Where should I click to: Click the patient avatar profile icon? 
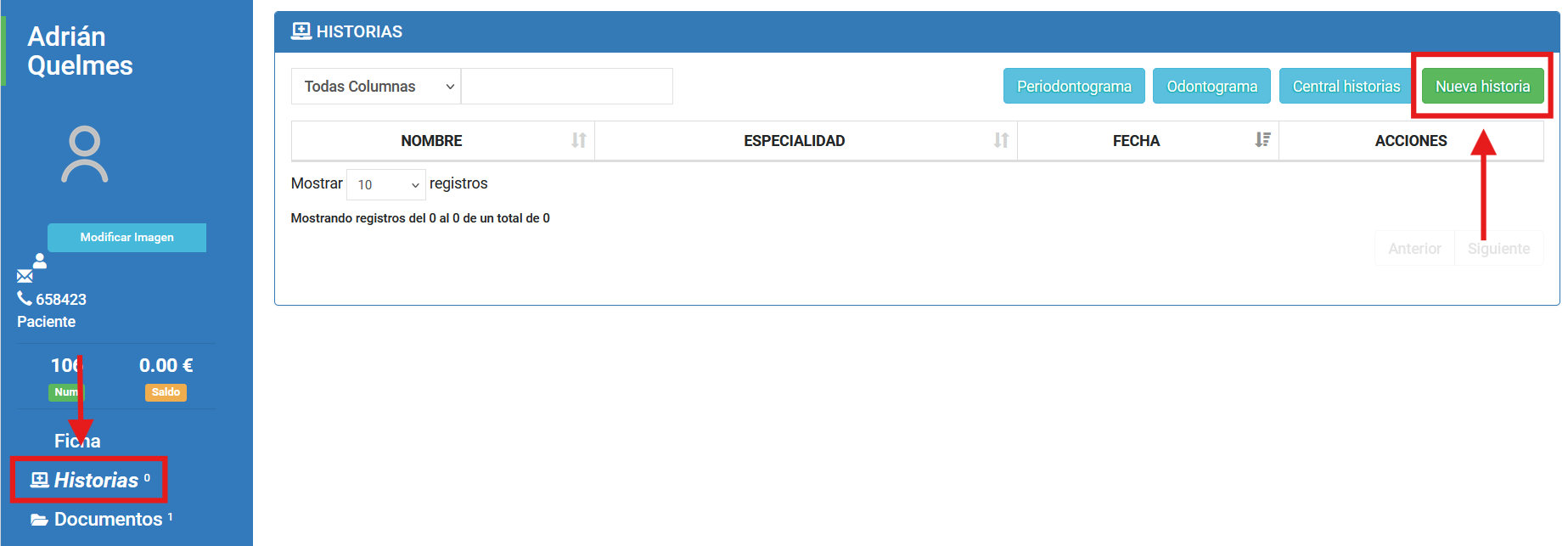[x=85, y=155]
